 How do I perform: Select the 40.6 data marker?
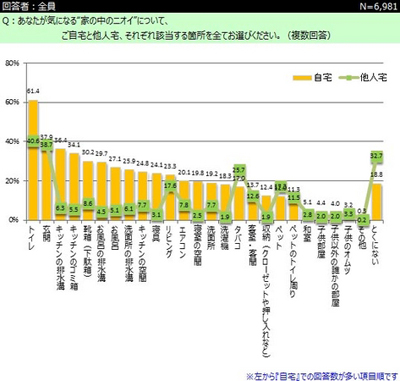tap(33, 141)
